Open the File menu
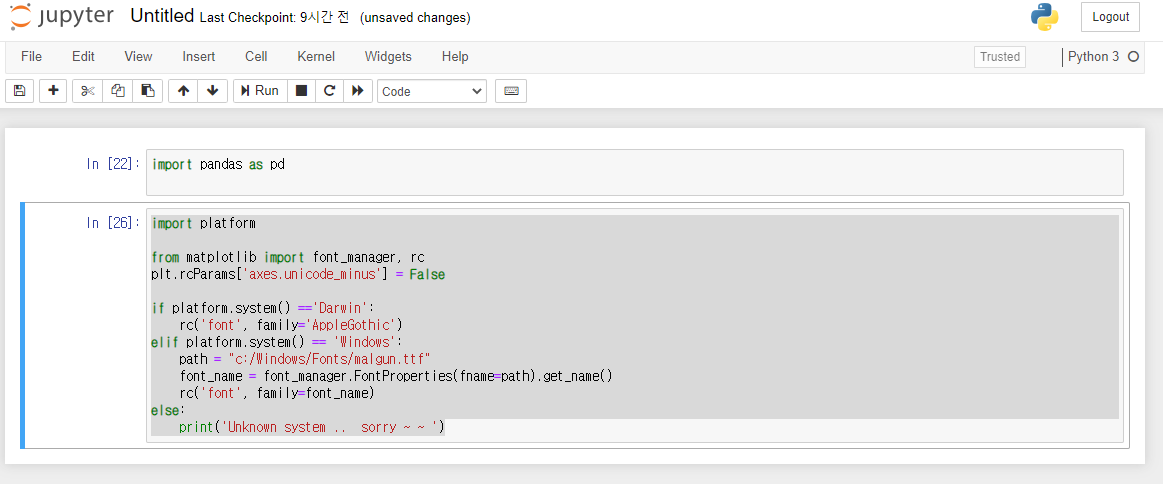This screenshot has width=1163, height=484. coord(31,56)
